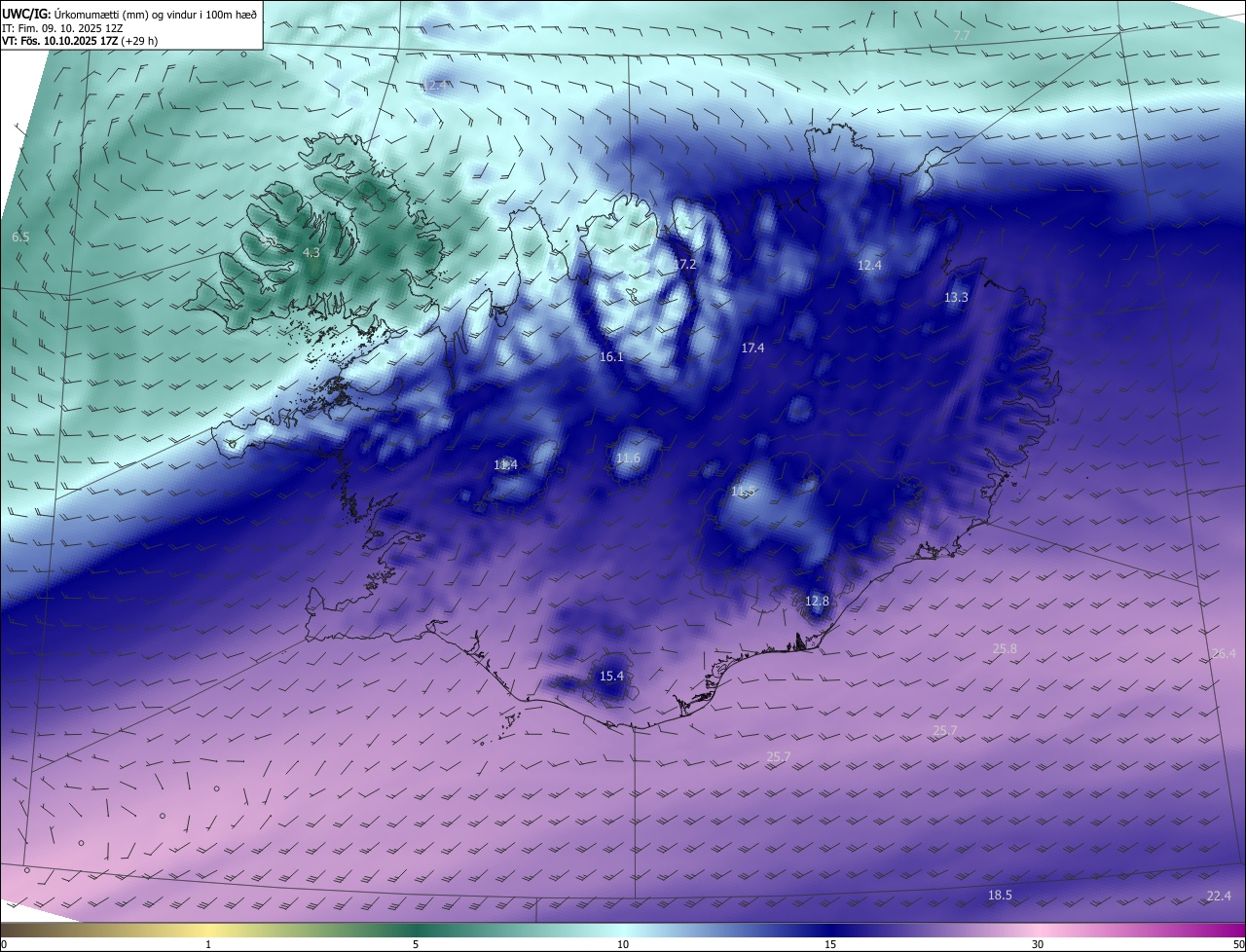
Task: Click the 7.7 value label
Action: [962, 36]
